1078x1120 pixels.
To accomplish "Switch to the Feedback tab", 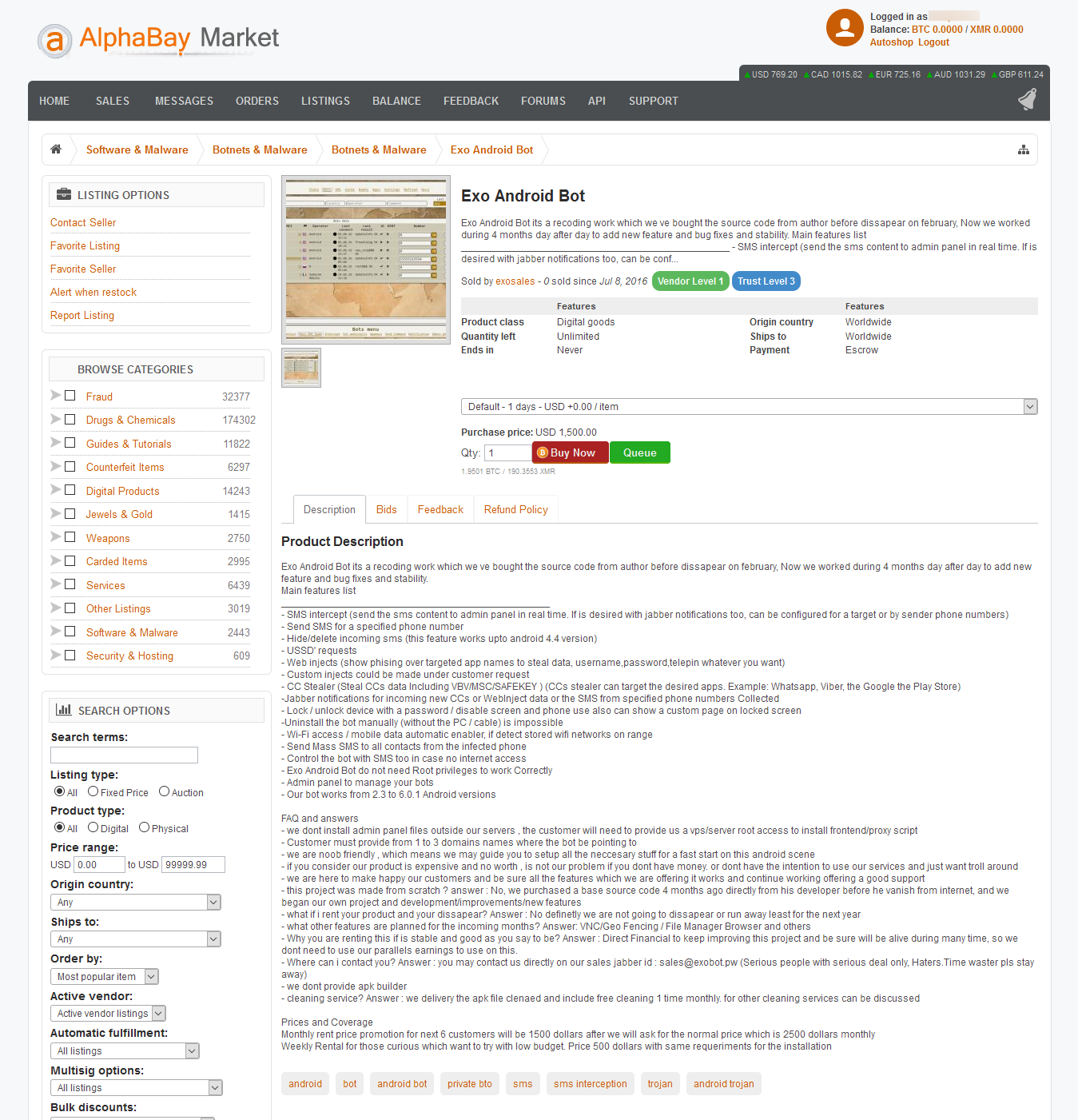I will pos(440,509).
